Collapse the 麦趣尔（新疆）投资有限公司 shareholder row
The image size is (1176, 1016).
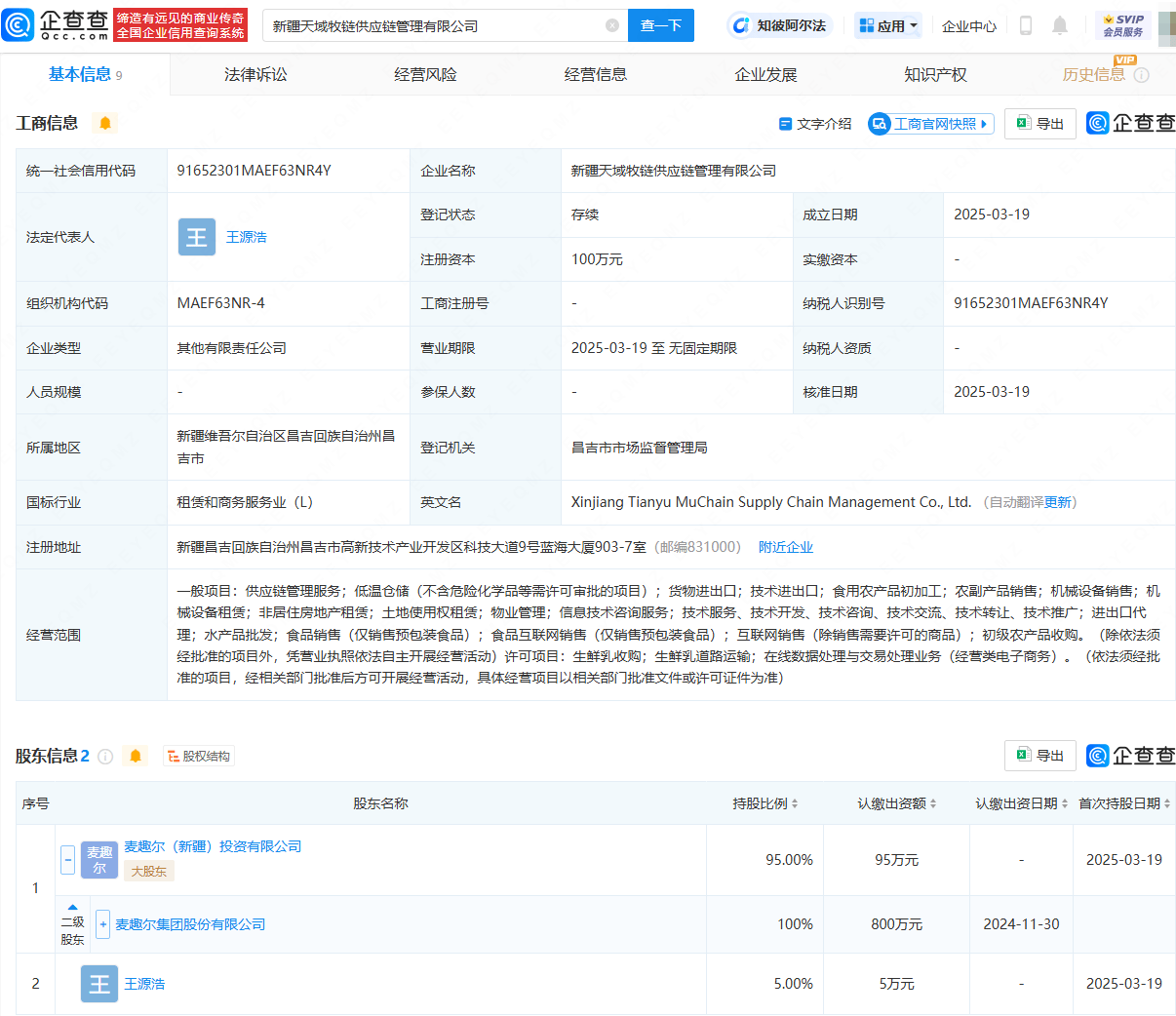pyautogui.click(x=68, y=859)
